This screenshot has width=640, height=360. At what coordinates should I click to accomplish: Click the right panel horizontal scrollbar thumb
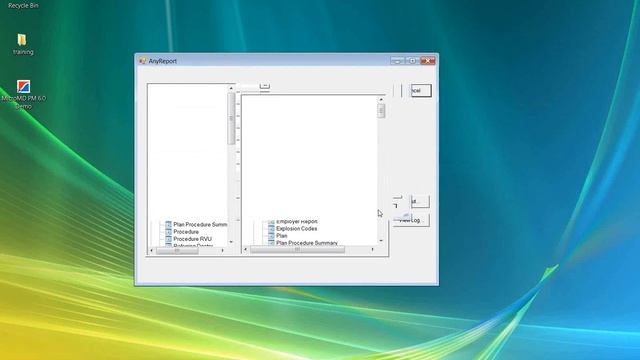click(x=297, y=249)
